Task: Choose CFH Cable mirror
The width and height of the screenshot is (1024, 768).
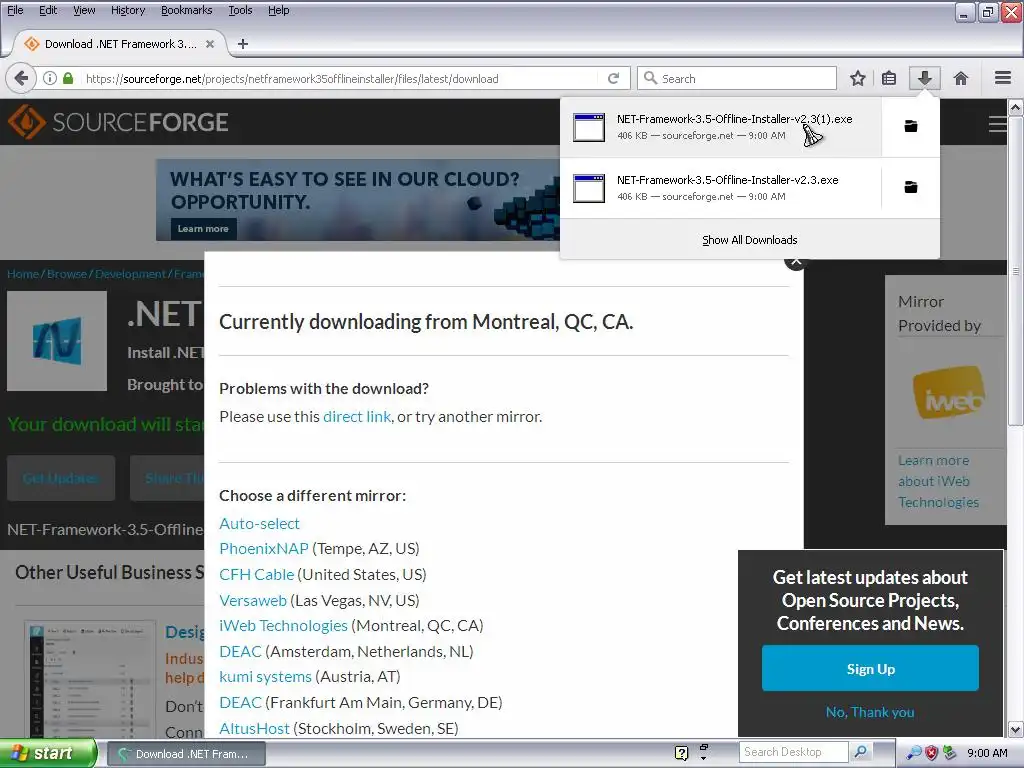Action: coord(257,575)
